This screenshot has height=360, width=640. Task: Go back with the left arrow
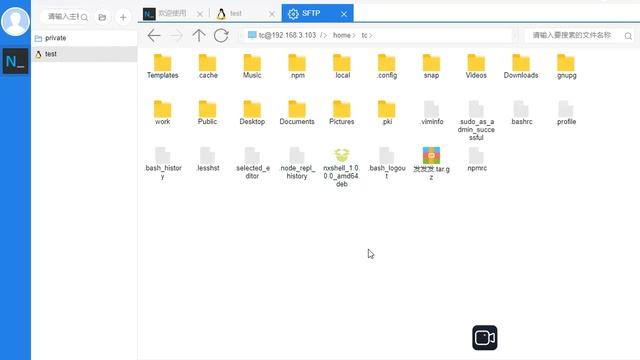click(x=154, y=36)
